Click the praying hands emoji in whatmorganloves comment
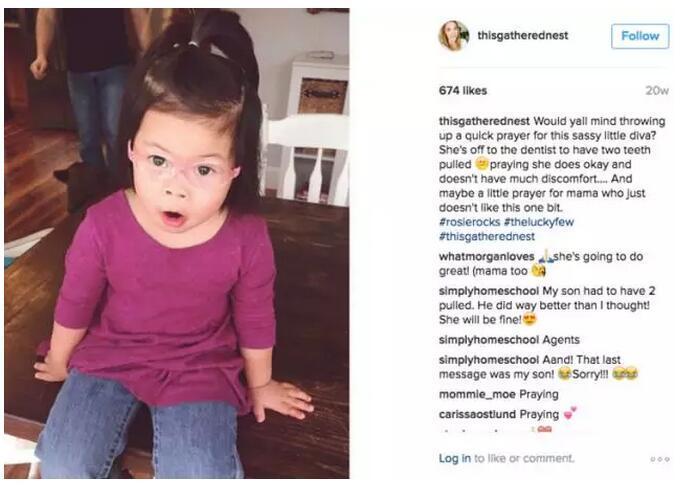The width and height of the screenshot is (684, 493). (x=546, y=256)
